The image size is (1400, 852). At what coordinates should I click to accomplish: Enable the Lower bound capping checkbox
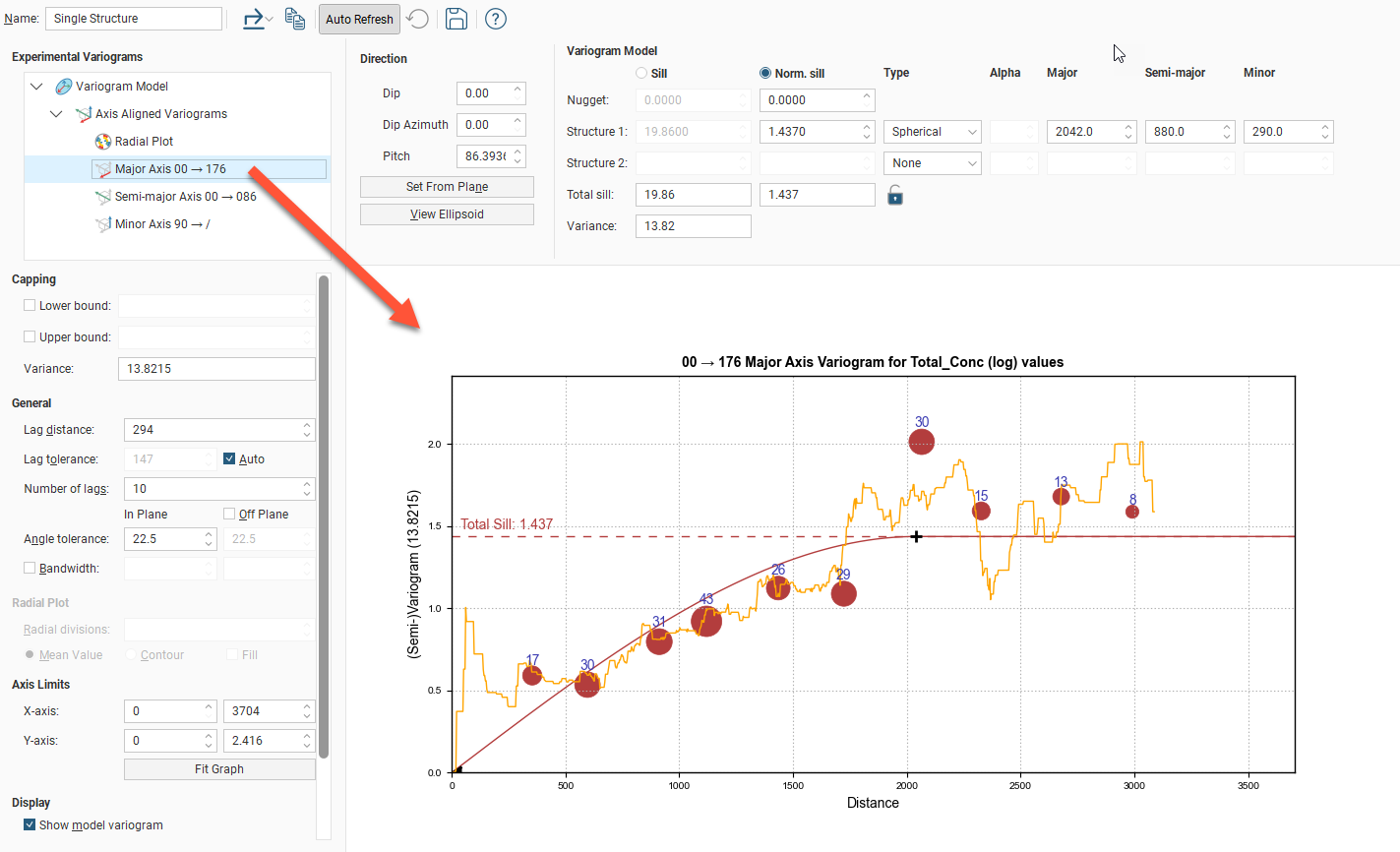coord(30,306)
